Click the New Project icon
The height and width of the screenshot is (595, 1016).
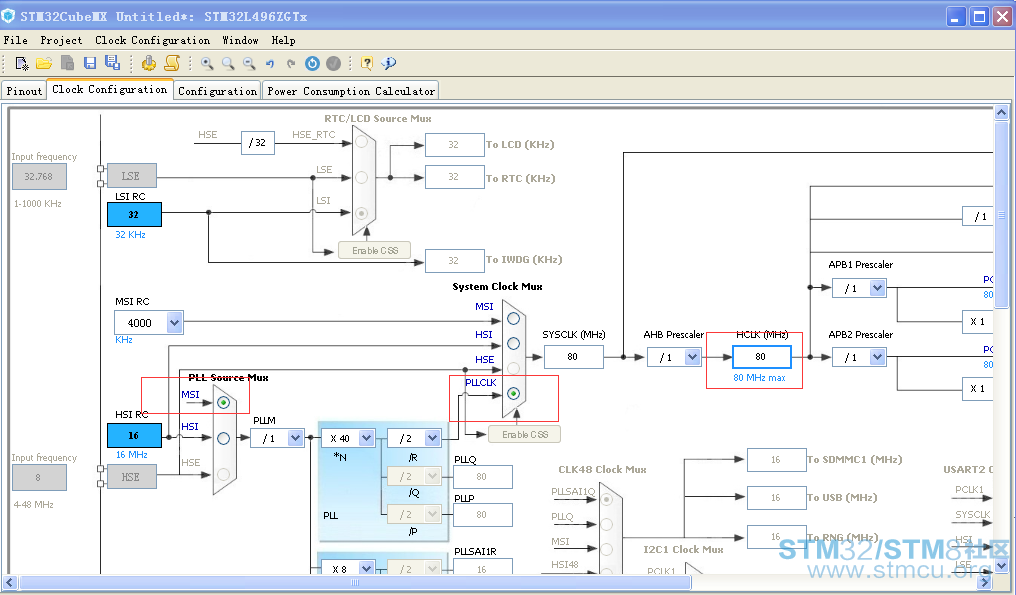21,63
